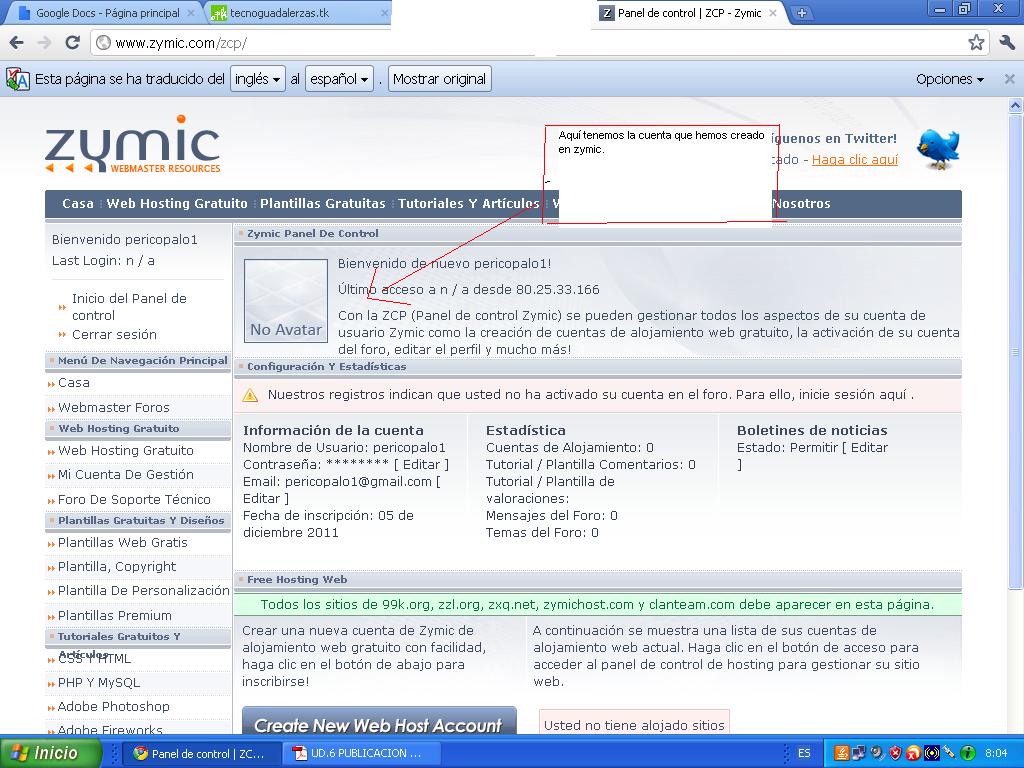Image resolution: width=1024 pixels, height=768 pixels.
Task: Click the Windows Inicio start button
Action: pos(50,753)
